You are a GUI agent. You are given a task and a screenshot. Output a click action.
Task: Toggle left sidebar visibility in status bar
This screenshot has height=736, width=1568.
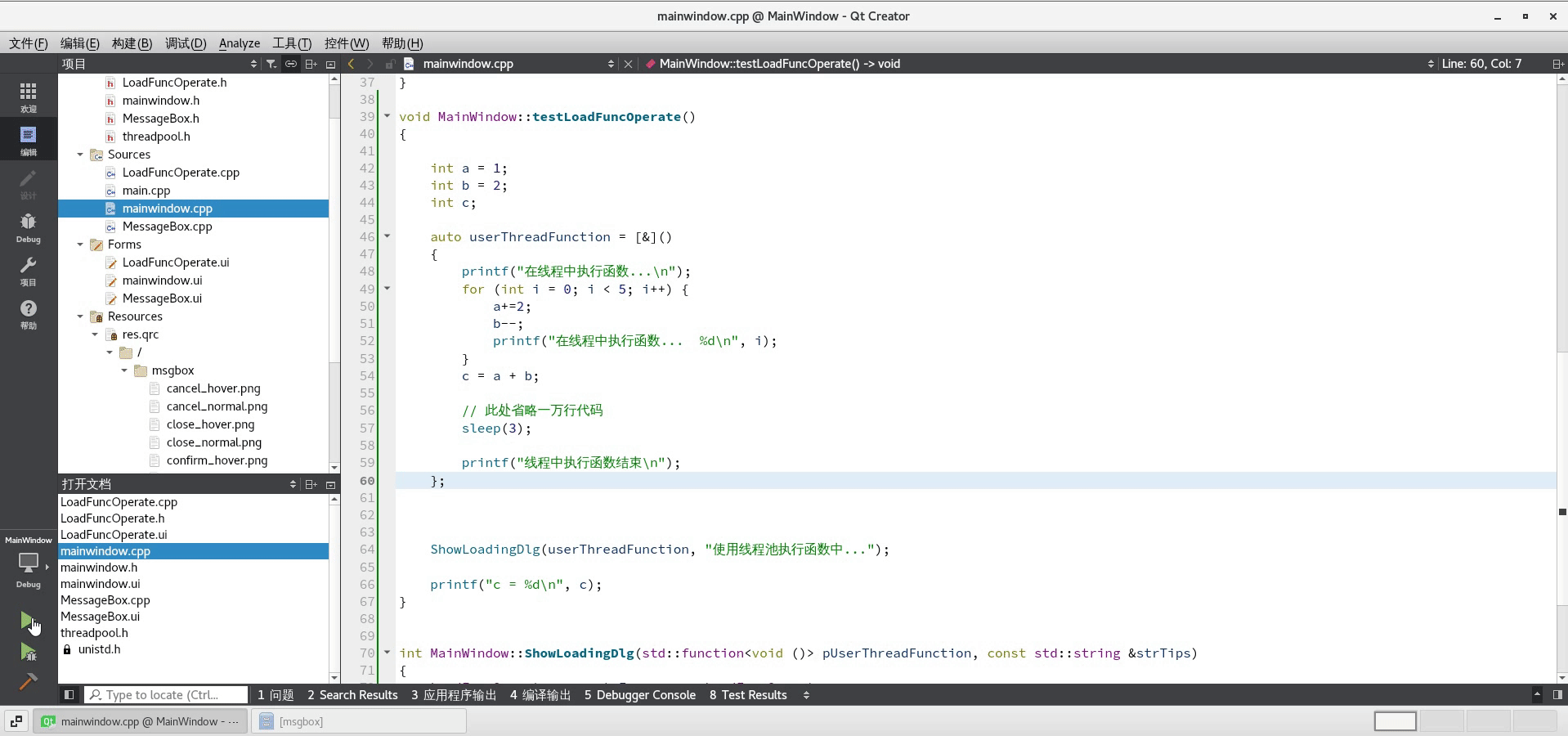(x=69, y=695)
